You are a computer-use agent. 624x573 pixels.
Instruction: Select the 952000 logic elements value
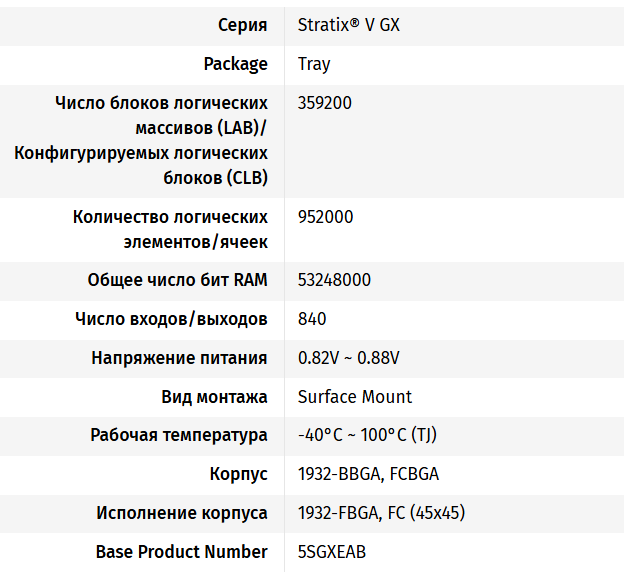coord(325,217)
